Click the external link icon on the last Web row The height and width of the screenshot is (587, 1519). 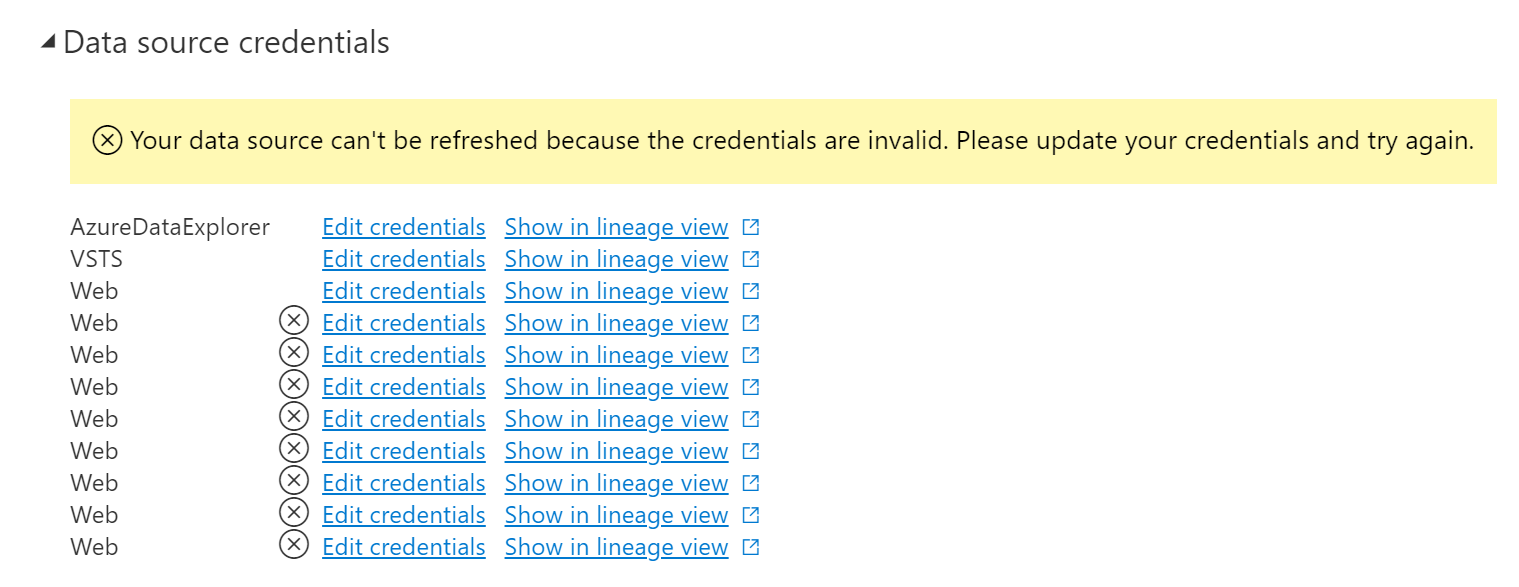pos(749,547)
